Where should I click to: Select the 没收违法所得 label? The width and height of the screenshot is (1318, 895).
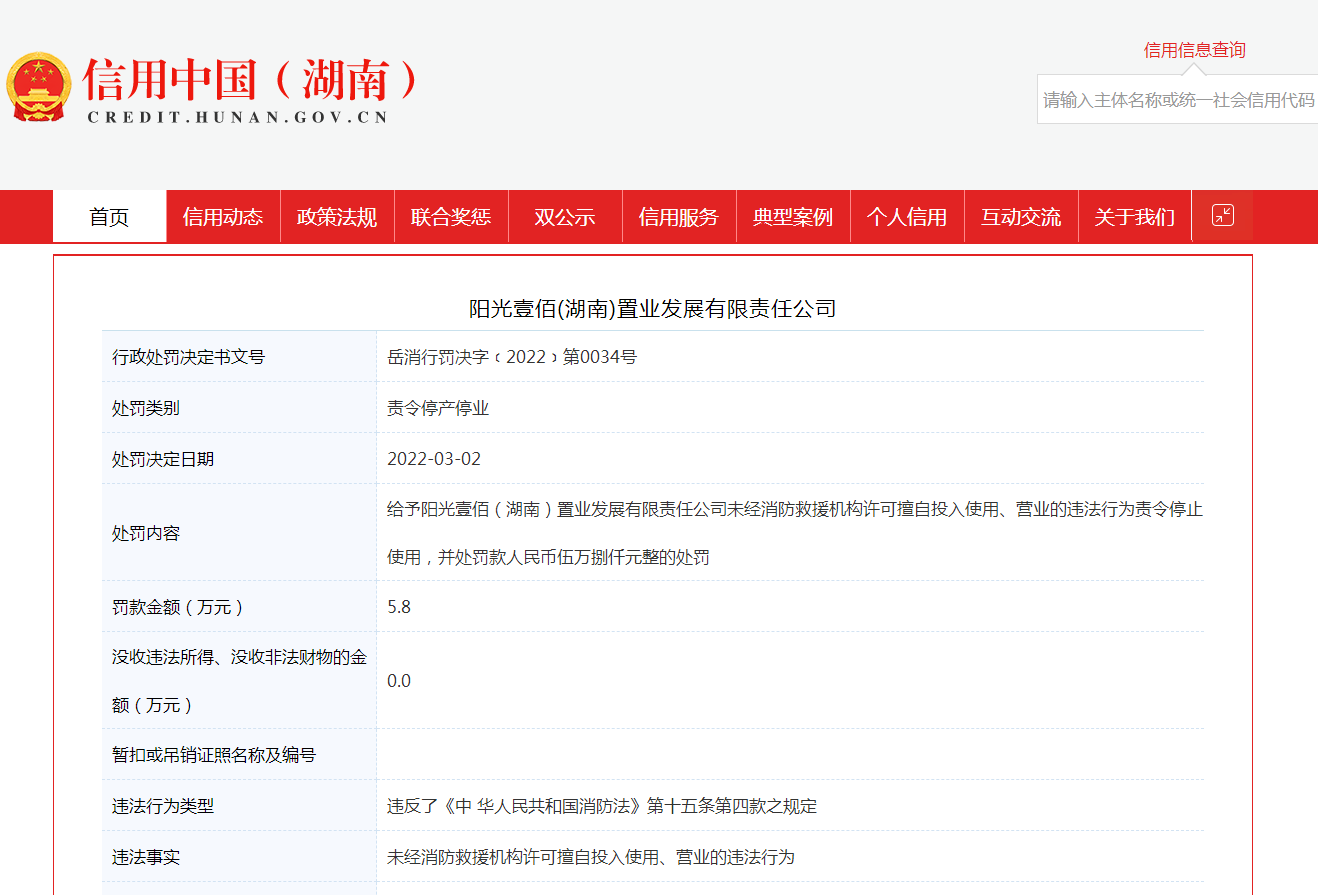point(239,681)
